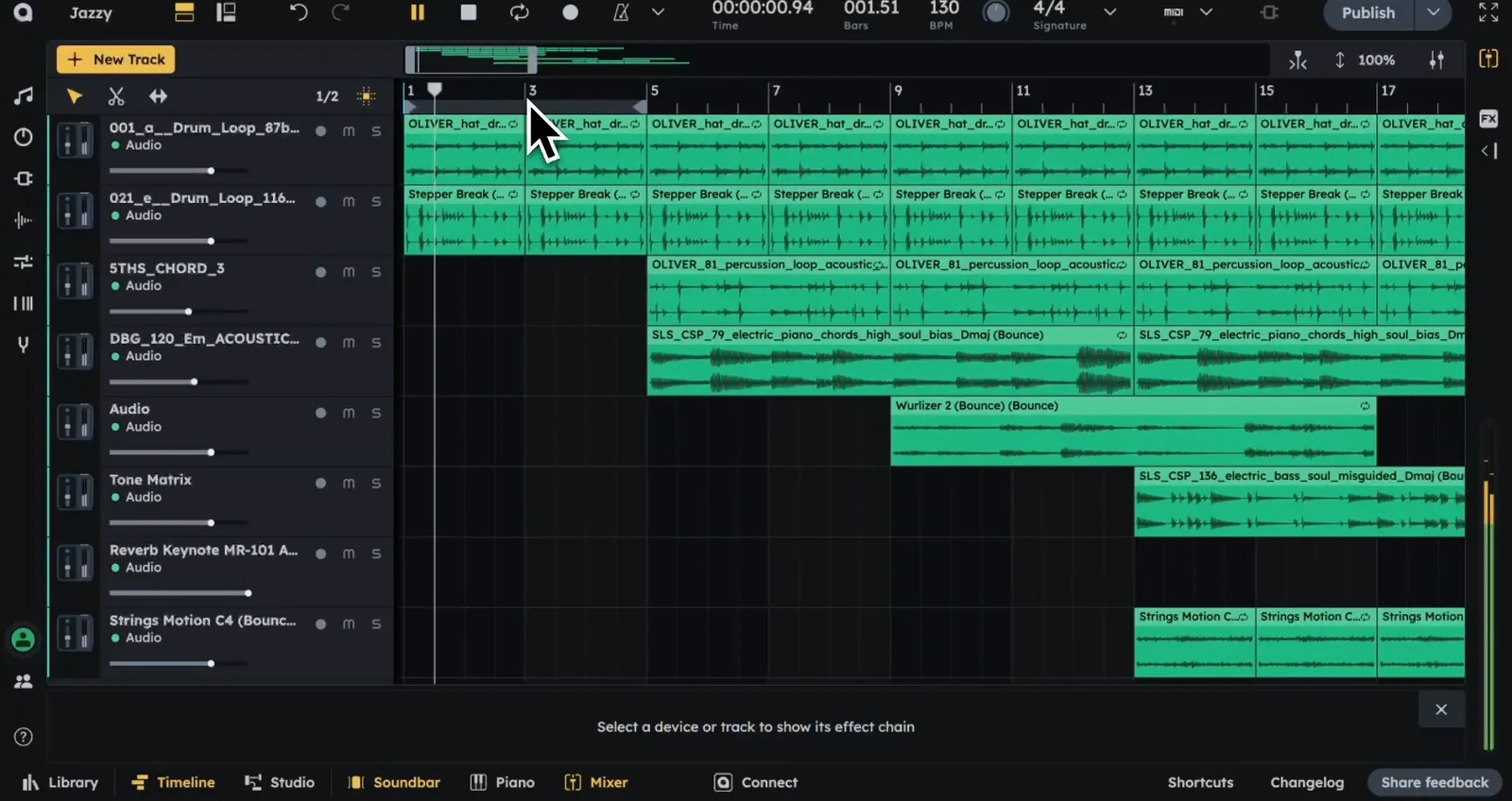
Task: Click Share feedback button
Action: click(1435, 782)
